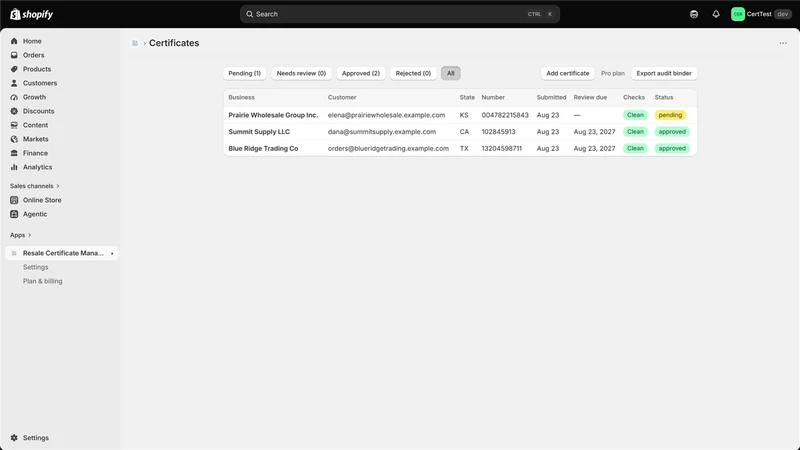This screenshot has width=800, height=450.
Task: Click the Content icon
Action: [14, 125]
